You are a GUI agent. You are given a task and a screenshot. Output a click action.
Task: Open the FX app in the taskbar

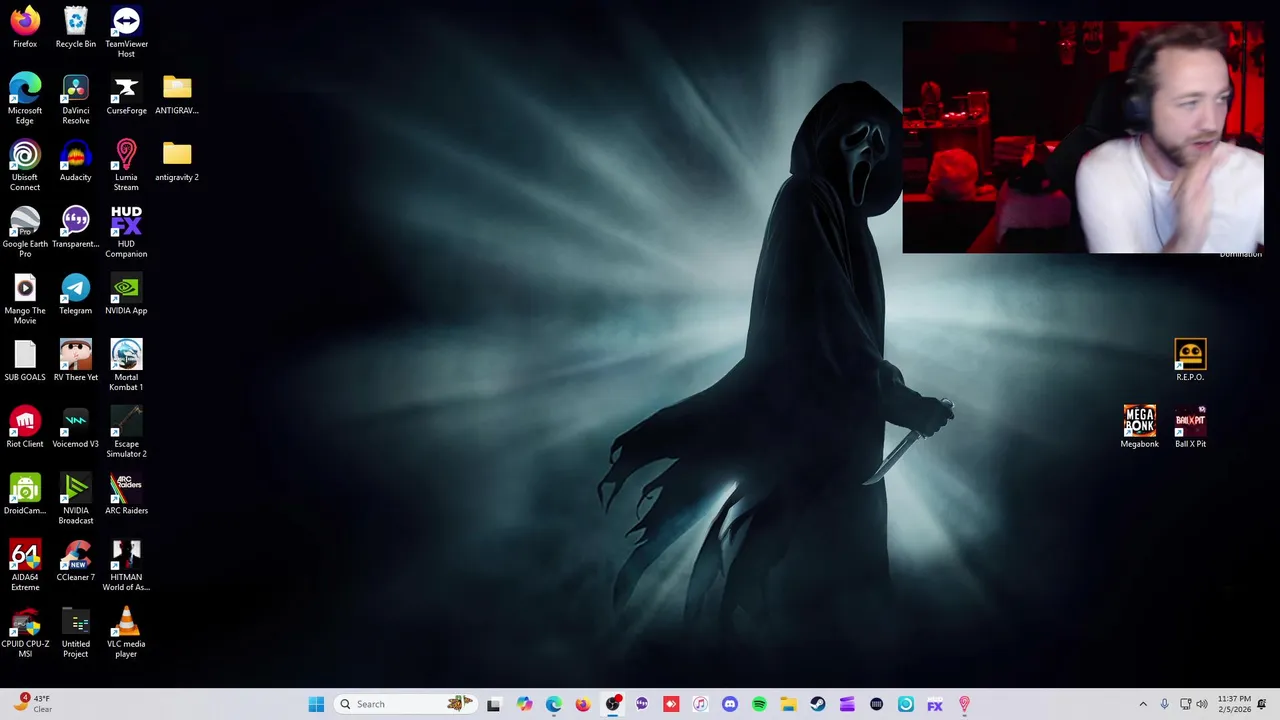coord(935,704)
